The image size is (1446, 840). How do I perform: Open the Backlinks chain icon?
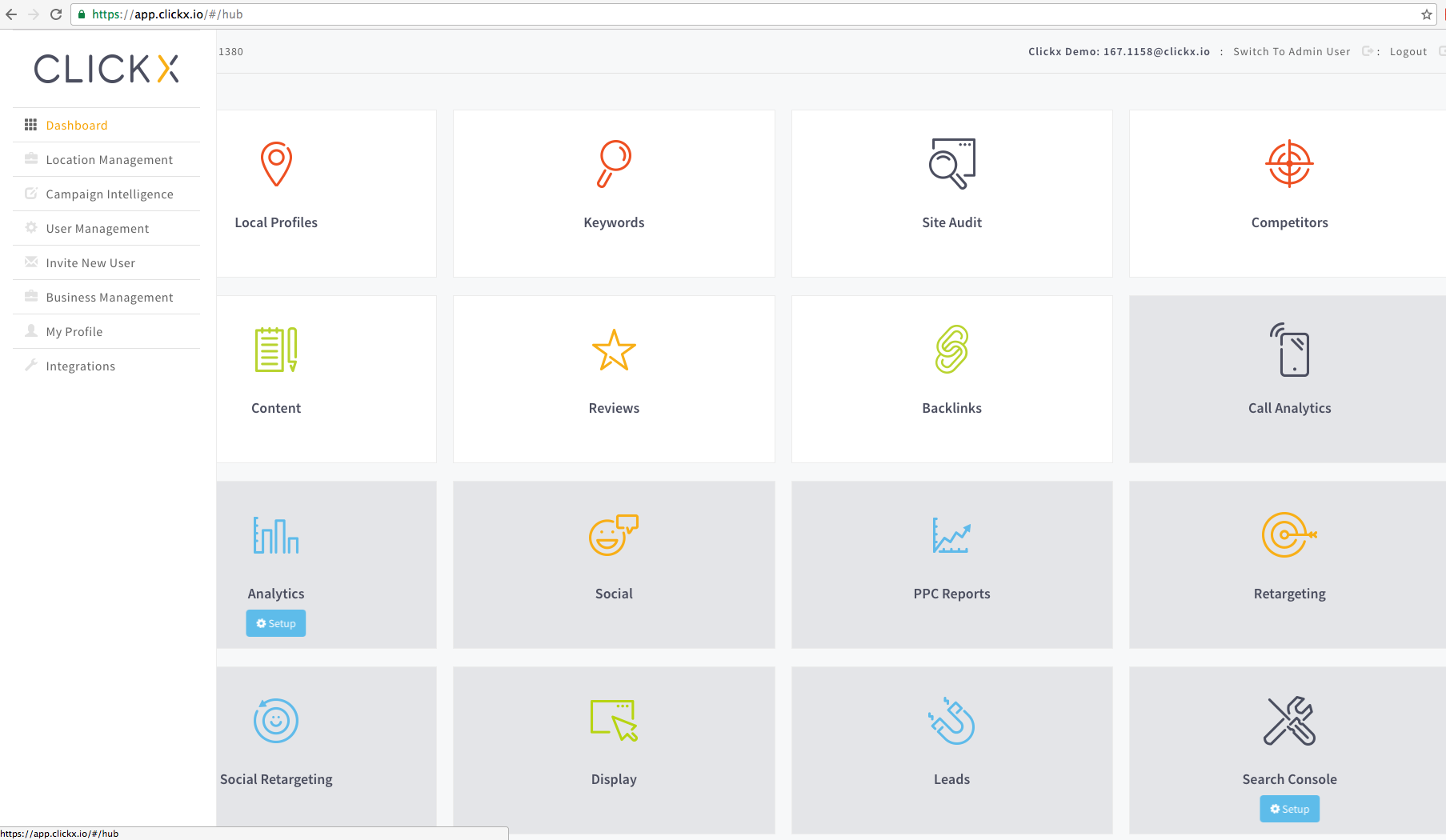pyautogui.click(x=951, y=350)
